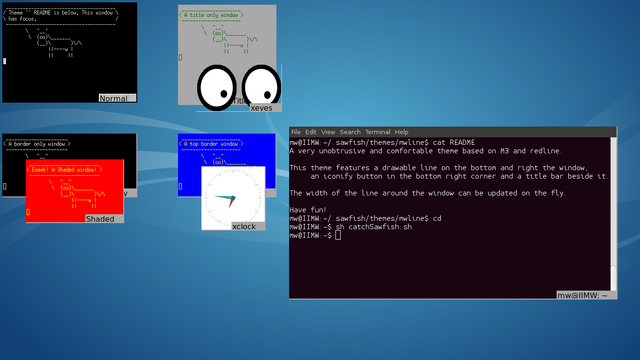Click the 'mw@IIMW:~/.sawfish/themes/mwline$ cd' prompt line

click(x=365, y=218)
